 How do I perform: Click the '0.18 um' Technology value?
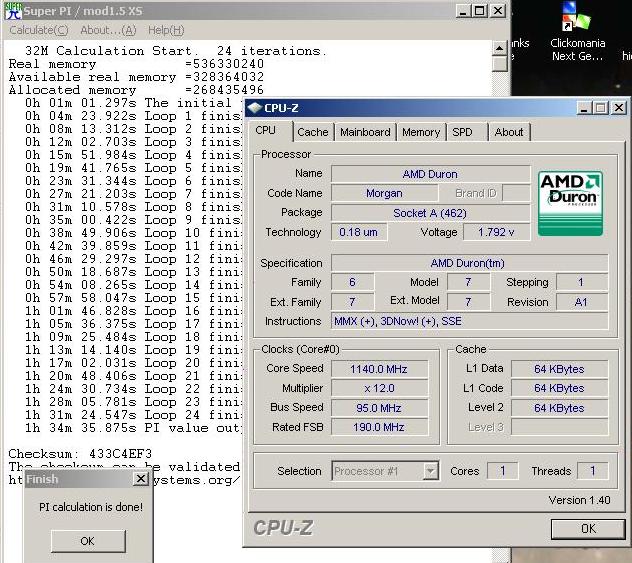[359, 232]
